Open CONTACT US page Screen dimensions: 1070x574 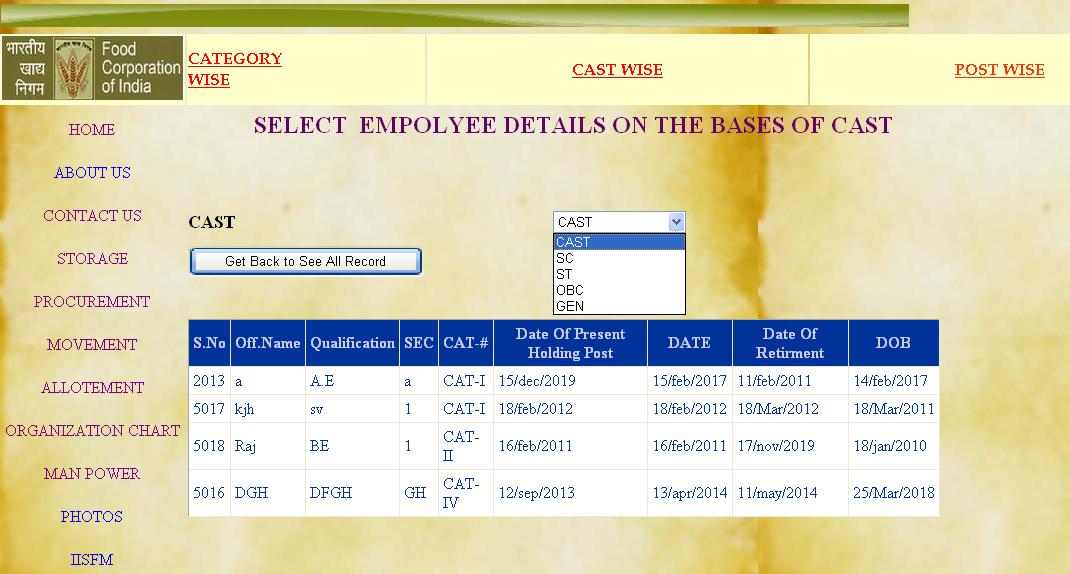92,216
